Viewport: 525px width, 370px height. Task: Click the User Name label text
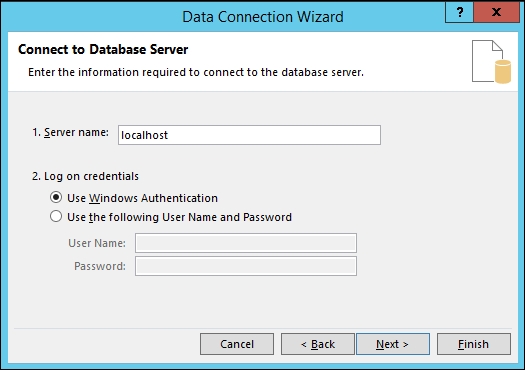click(97, 243)
